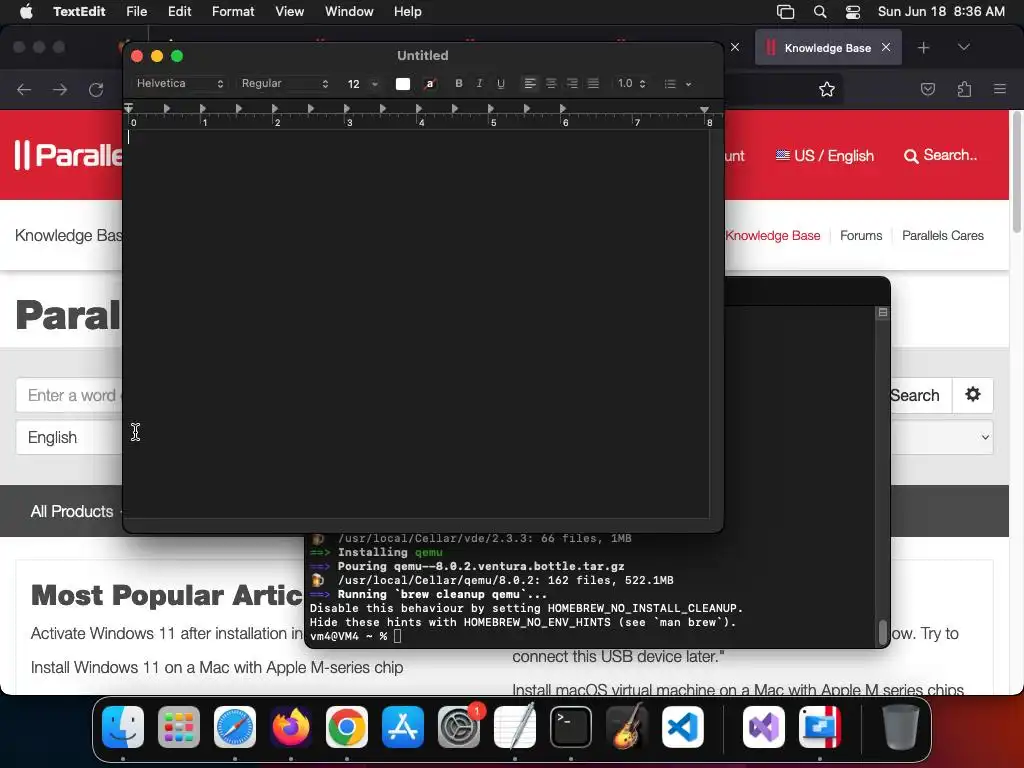Open Stage Manager menu bar icon
Image resolution: width=1024 pixels, height=768 pixels.
[x=786, y=12]
